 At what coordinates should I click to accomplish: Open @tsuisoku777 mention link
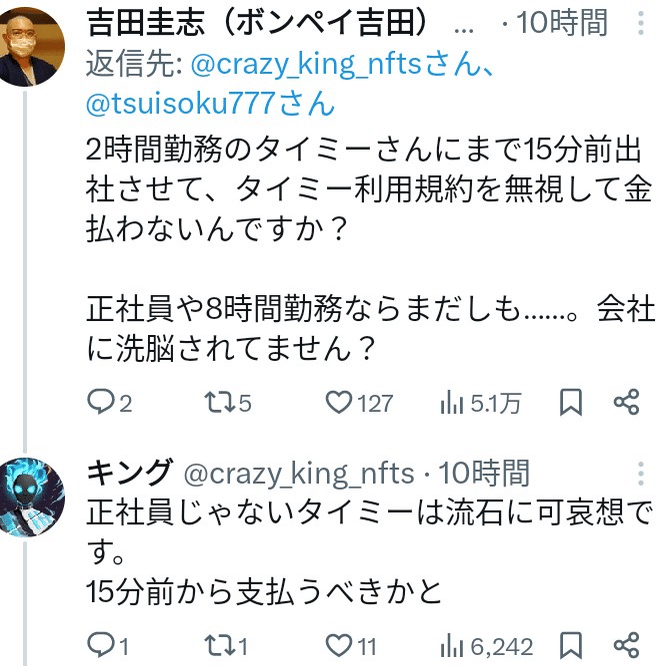[170, 102]
